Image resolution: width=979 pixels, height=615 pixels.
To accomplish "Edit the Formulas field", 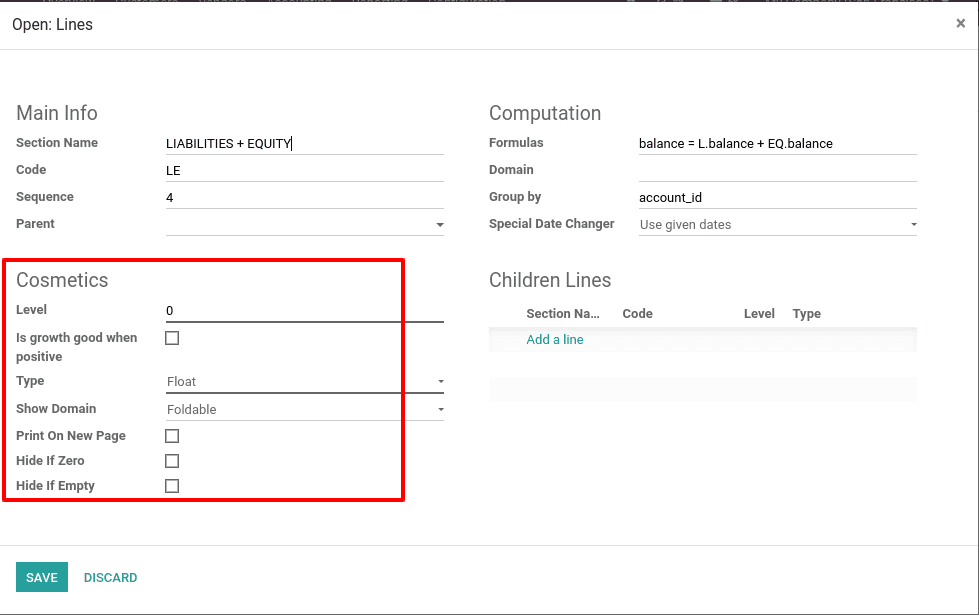I will (777, 144).
